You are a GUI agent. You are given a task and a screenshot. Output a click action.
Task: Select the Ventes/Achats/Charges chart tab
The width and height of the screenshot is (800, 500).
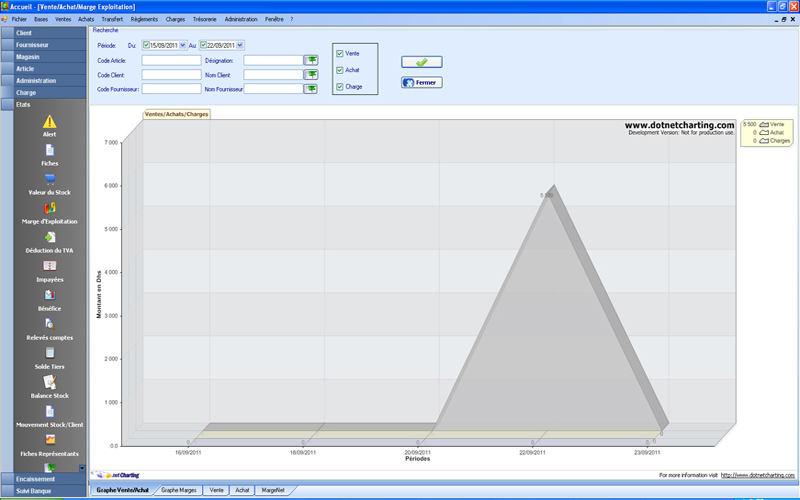coord(177,114)
